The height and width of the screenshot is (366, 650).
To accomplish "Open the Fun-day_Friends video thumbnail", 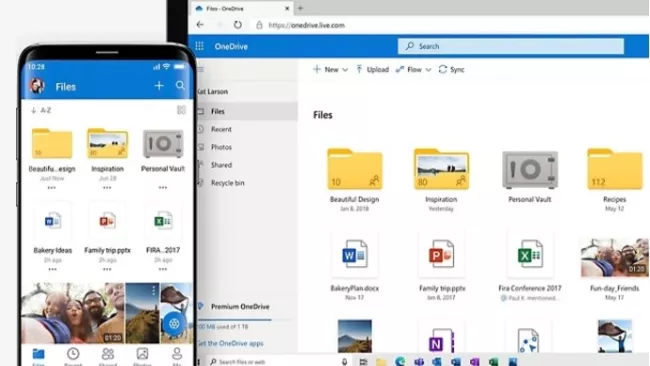I will (615, 257).
